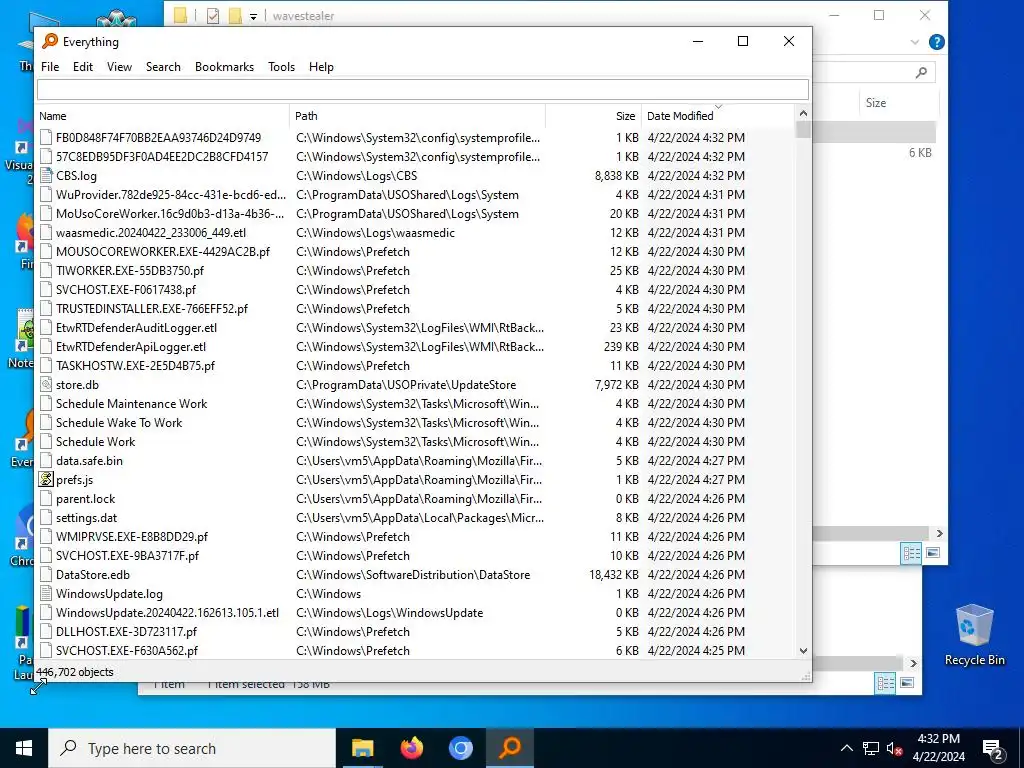Select Schedule Maintenance Work entry
Viewport: 1024px width, 768px height.
(x=131, y=404)
